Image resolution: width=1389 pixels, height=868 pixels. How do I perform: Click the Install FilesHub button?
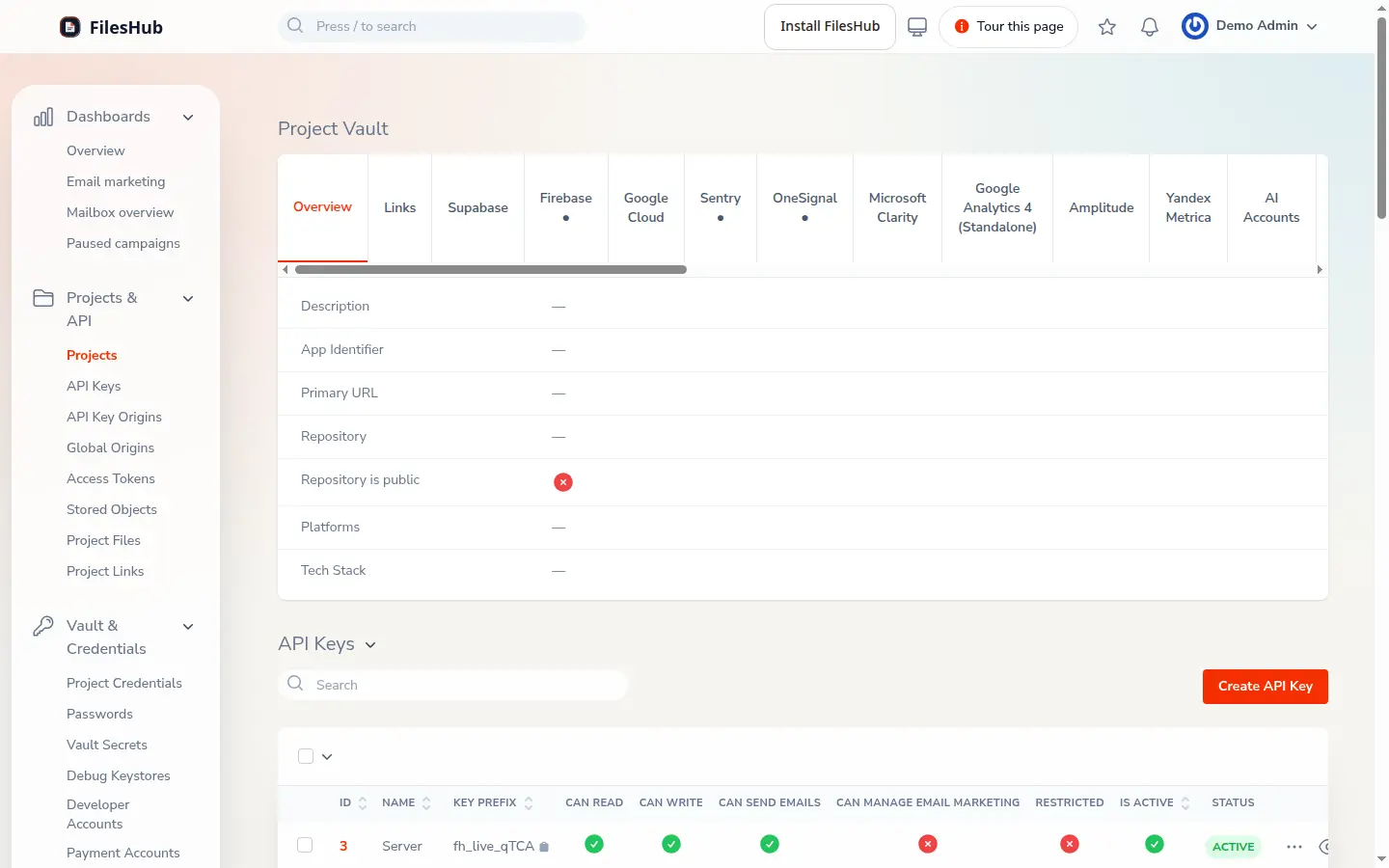830,27
